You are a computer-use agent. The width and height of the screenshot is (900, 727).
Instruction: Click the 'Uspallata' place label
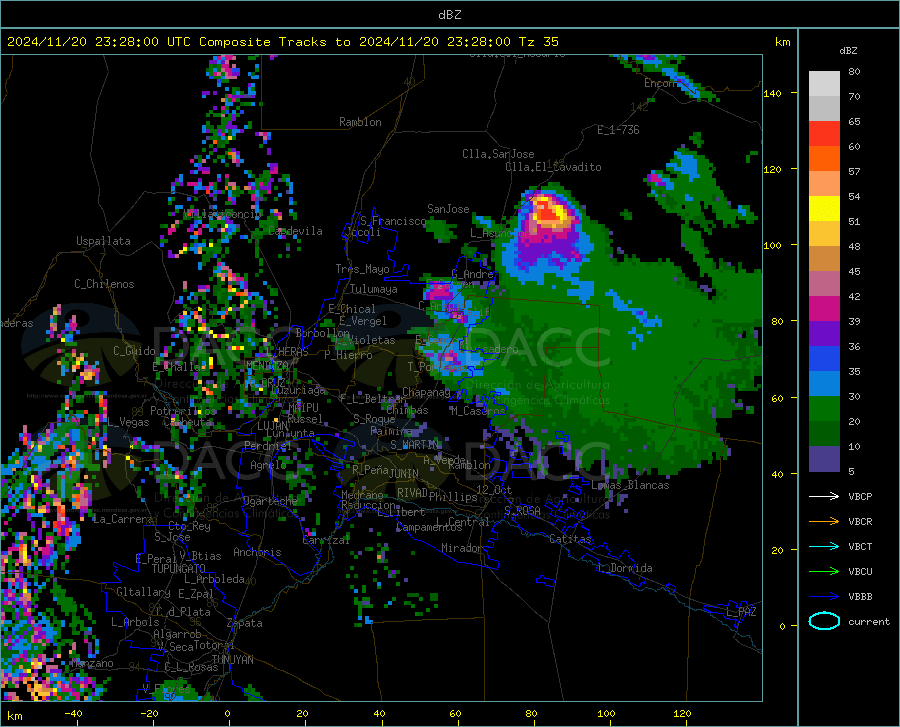pos(103,241)
